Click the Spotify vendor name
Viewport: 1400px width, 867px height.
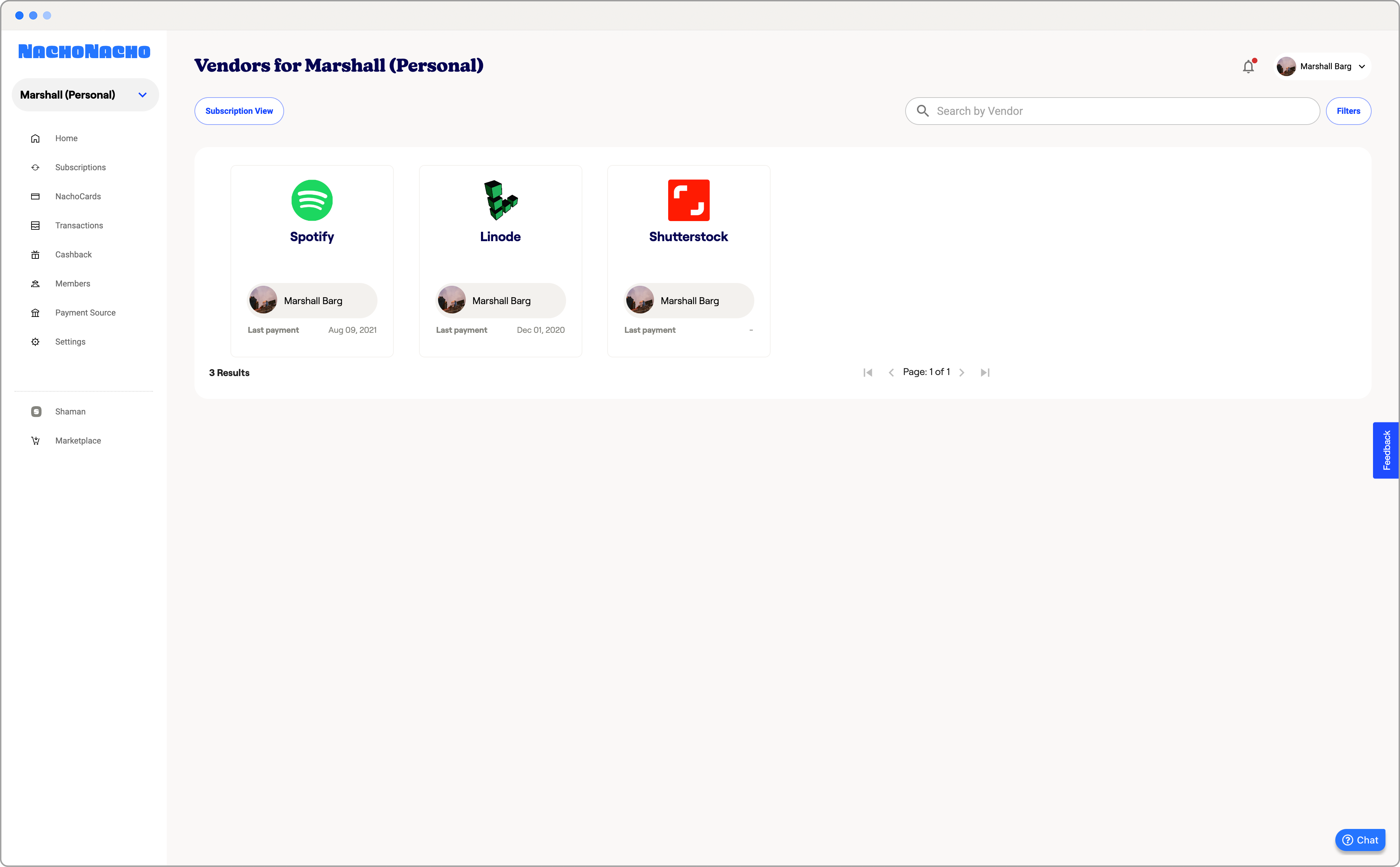point(312,237)
